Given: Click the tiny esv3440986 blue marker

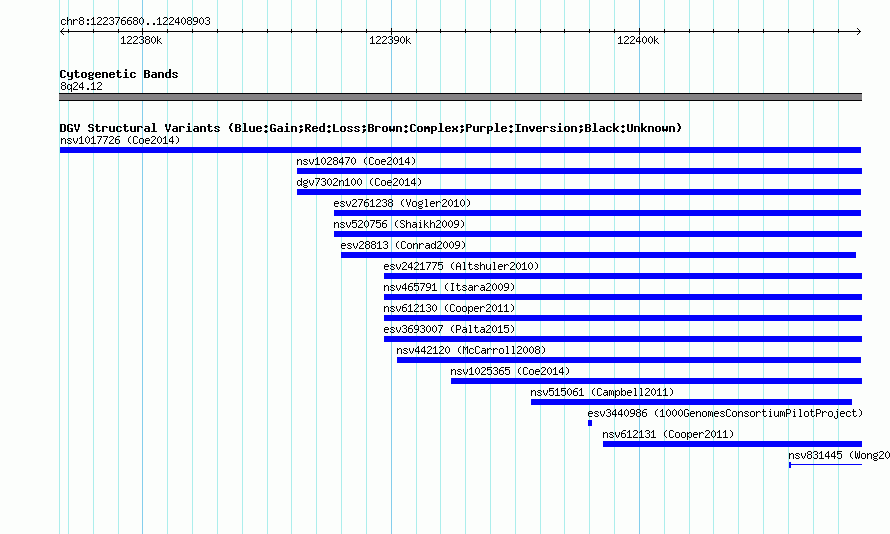Looking at the screenshot, I should point(590,423).
